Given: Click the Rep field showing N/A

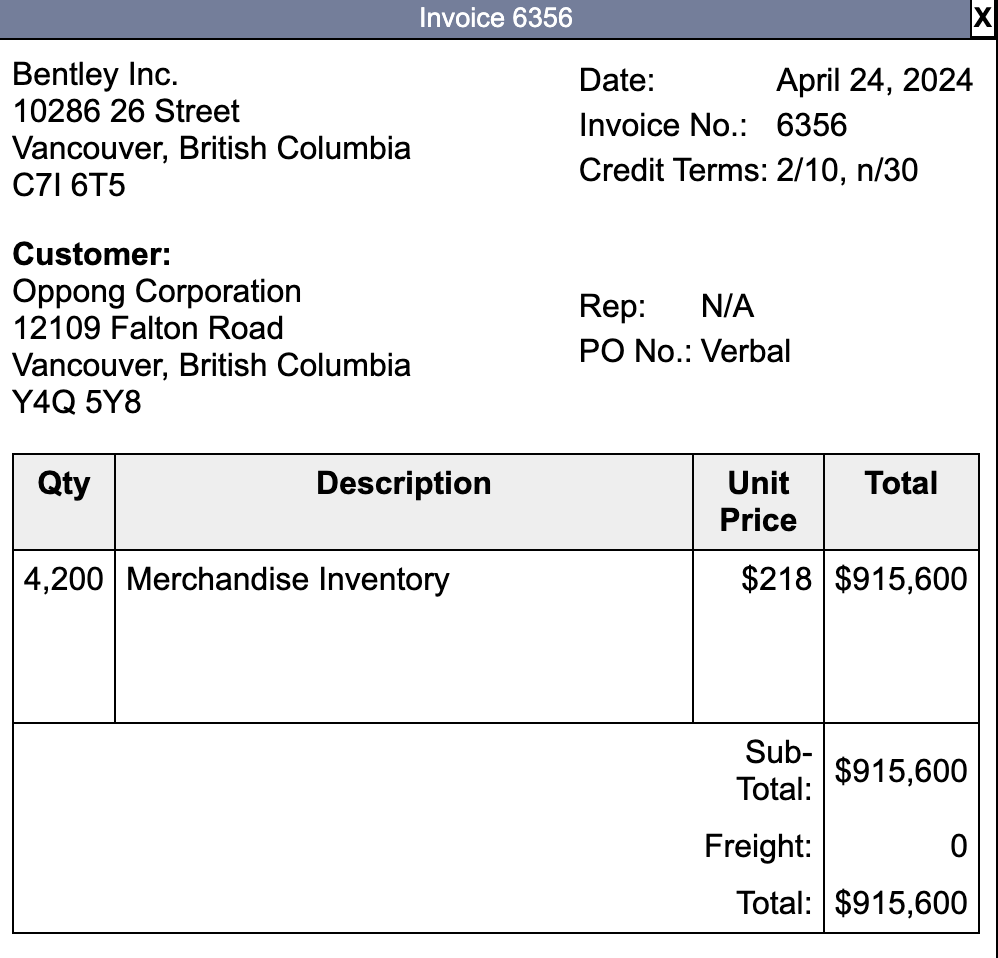Looking at the screenshot, I should (x=727, y=307).
